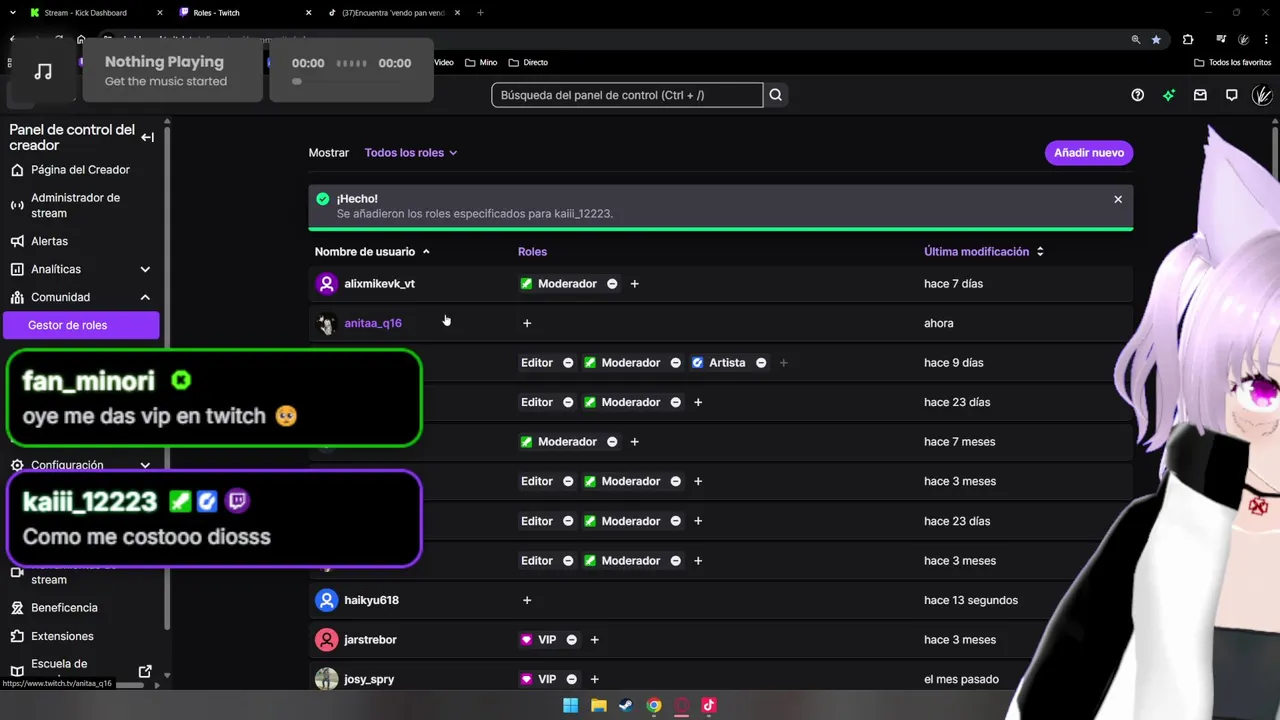
Task: Sort by Última modificación column
Action: pos(984,252)
